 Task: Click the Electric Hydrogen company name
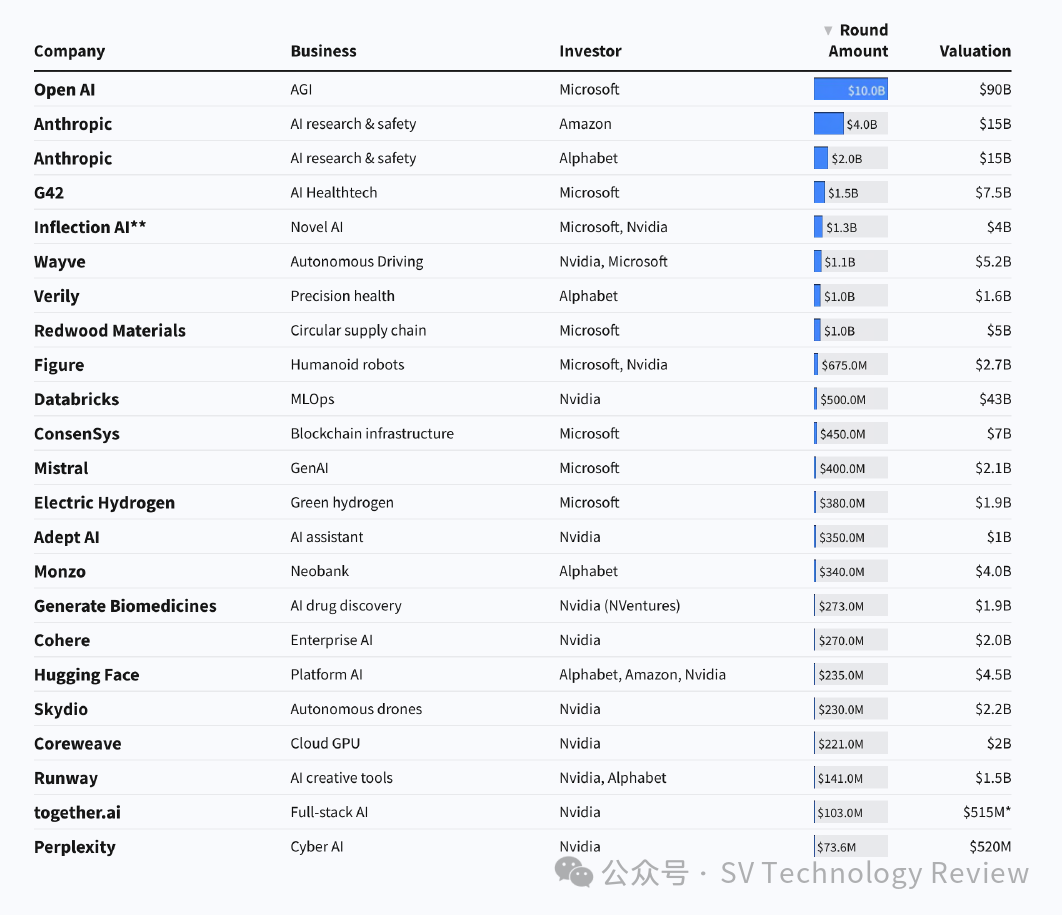104,503
